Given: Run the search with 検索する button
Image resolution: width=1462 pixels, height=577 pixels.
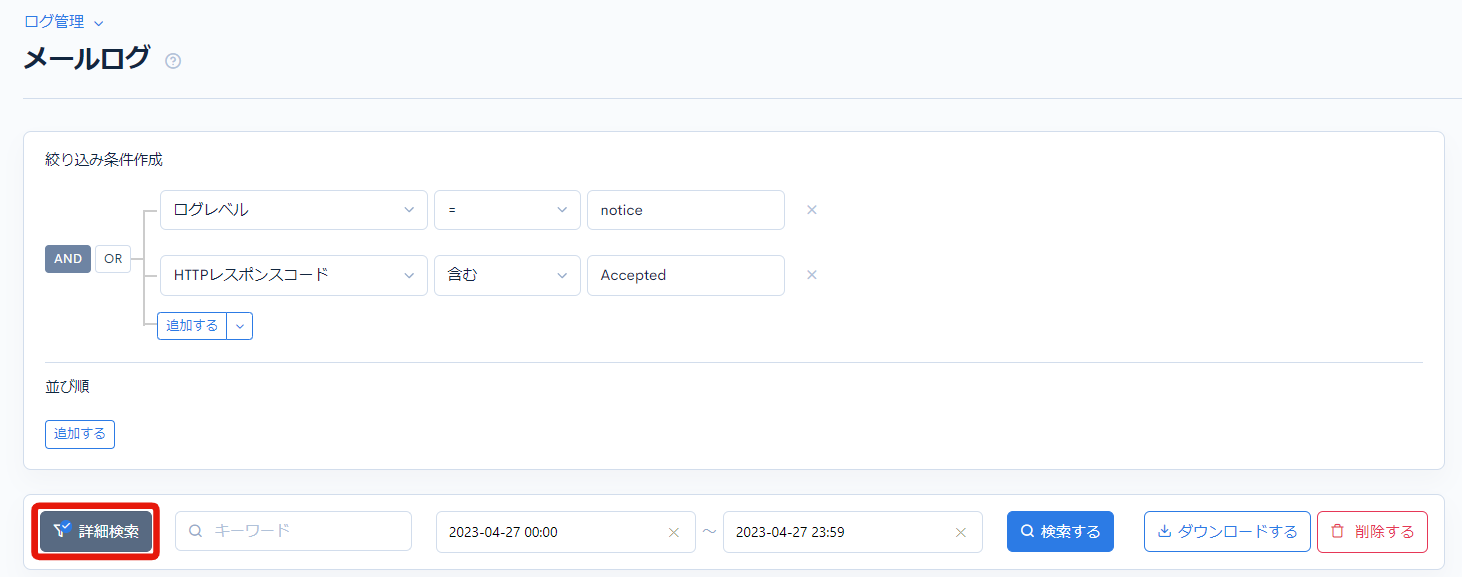Looking at the screenshot, I should (x=1060, y=531).
